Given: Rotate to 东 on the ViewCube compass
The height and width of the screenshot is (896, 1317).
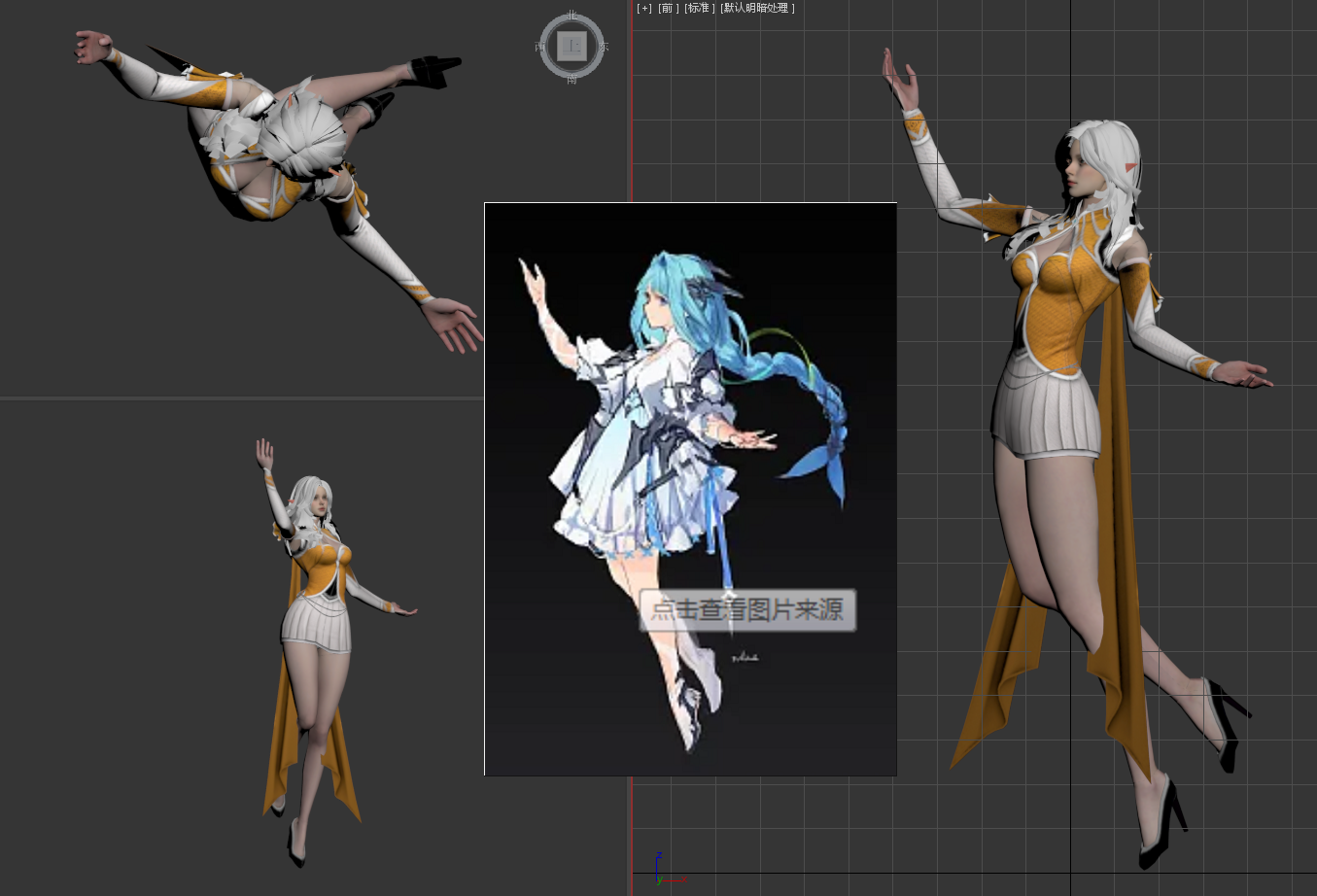Looking at the screenshot, I should pyautogui.click(x=604, y=47).
